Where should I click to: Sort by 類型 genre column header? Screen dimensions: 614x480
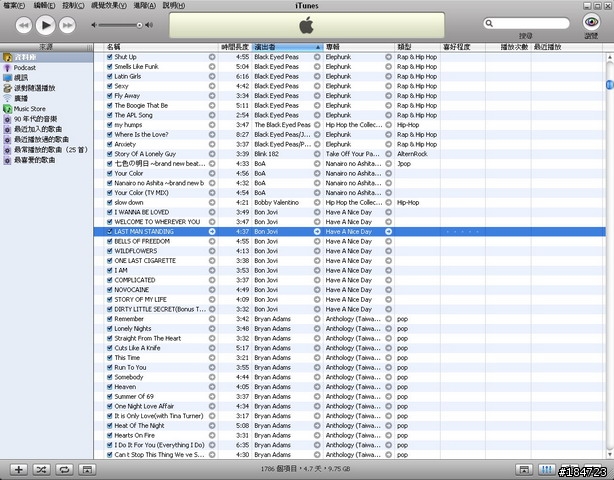point(417,47)
